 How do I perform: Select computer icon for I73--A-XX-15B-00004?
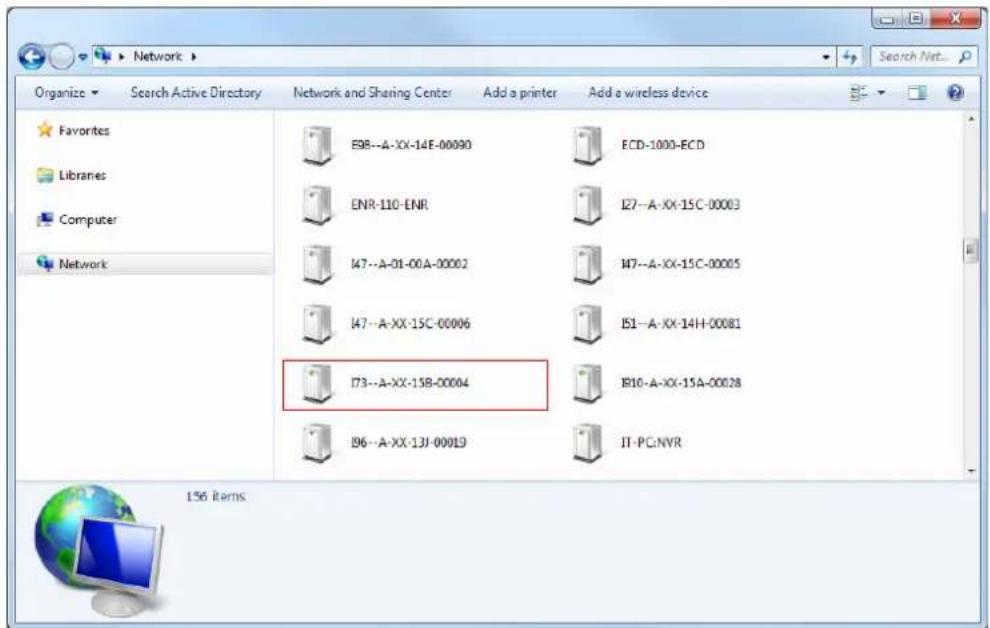[317, 384]
